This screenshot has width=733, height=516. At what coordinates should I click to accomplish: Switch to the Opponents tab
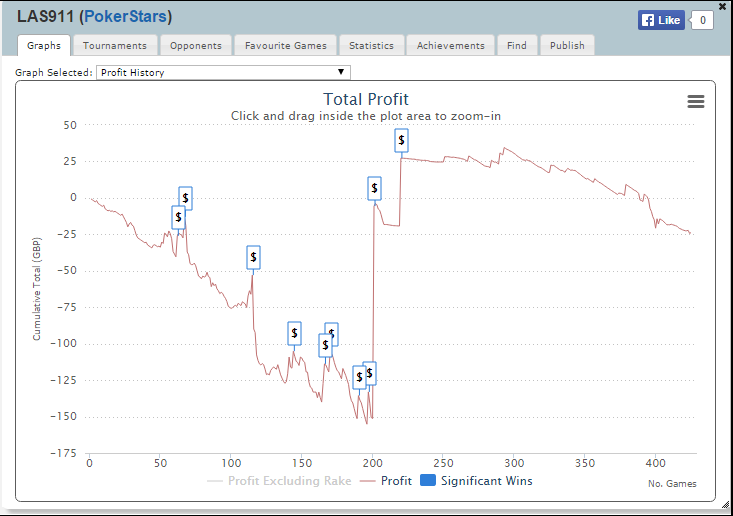click(195, 45)
